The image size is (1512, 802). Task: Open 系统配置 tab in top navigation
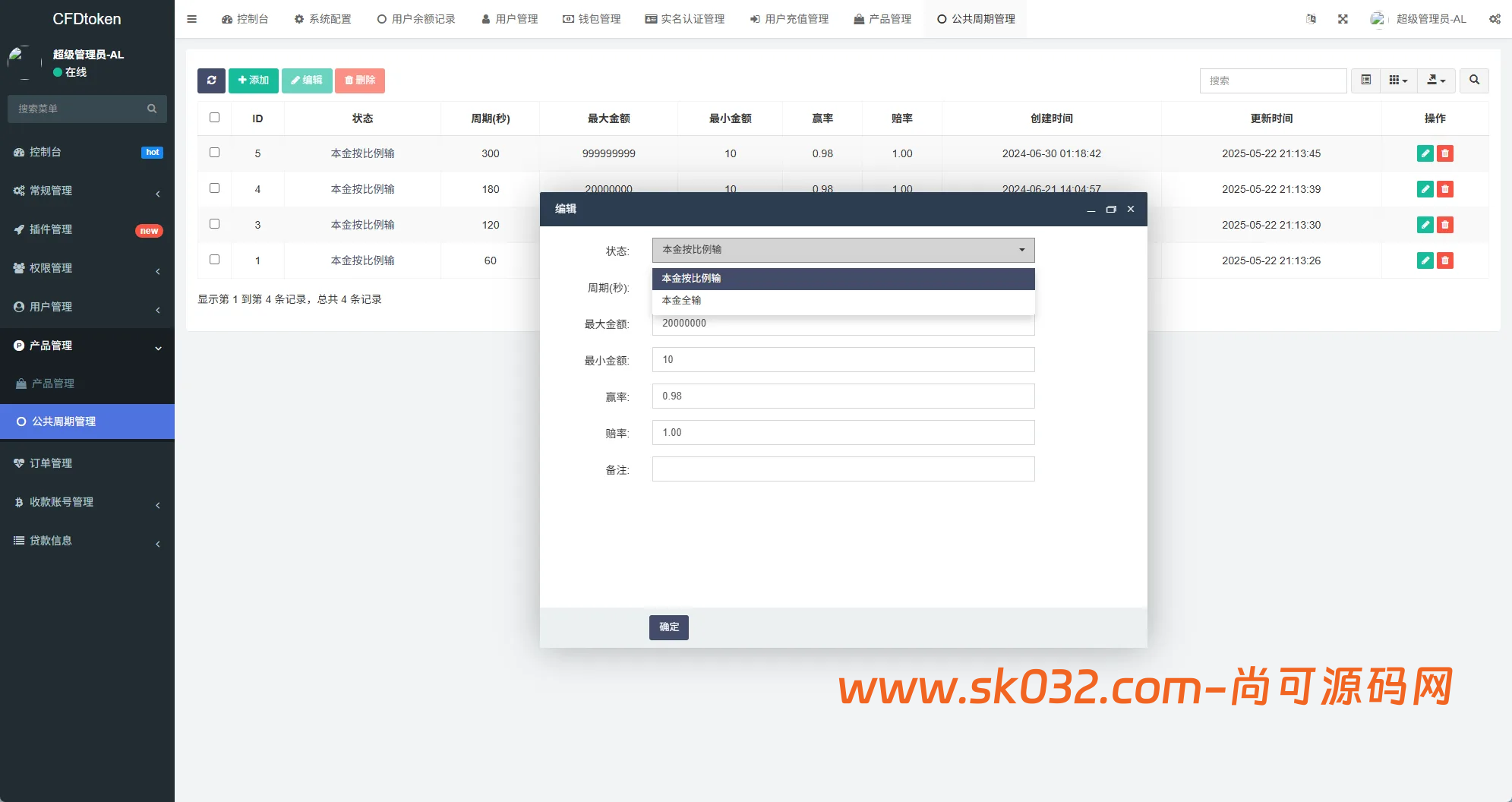coord(323,19)
